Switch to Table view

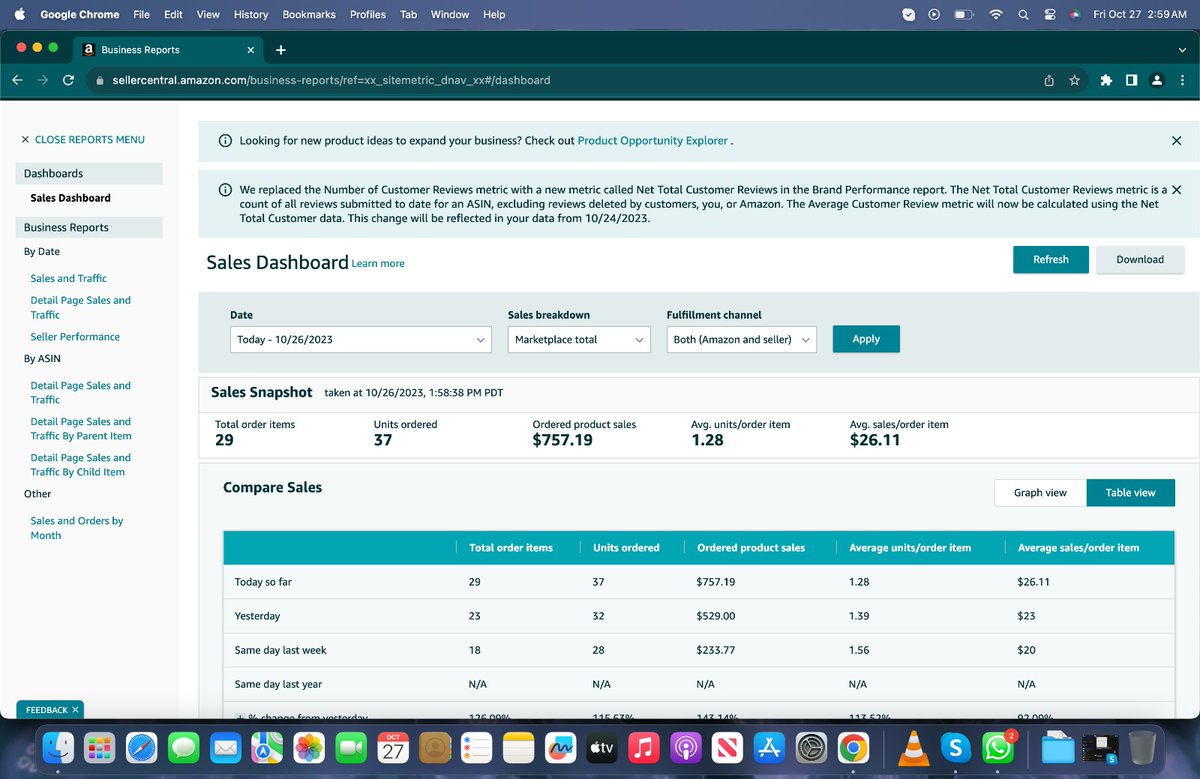pos(1130,492)
